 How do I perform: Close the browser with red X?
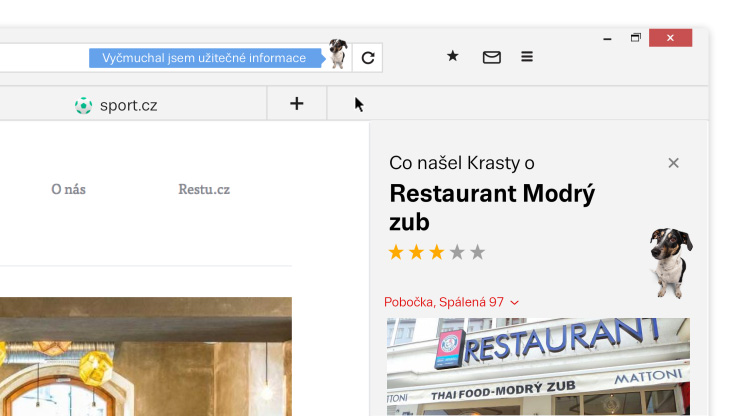[670, 38]
